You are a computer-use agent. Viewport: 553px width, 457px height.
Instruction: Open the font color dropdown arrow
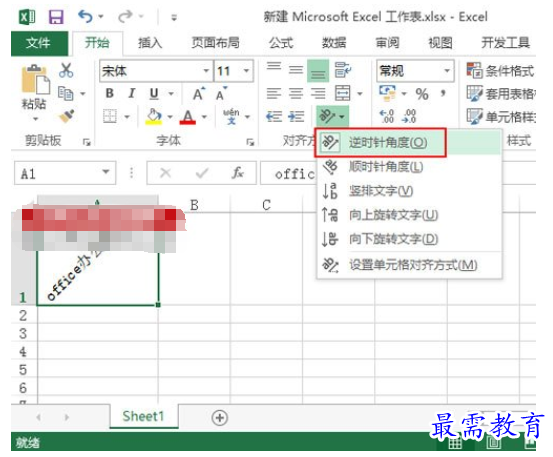pyautogui.click(x=204, y=117)
